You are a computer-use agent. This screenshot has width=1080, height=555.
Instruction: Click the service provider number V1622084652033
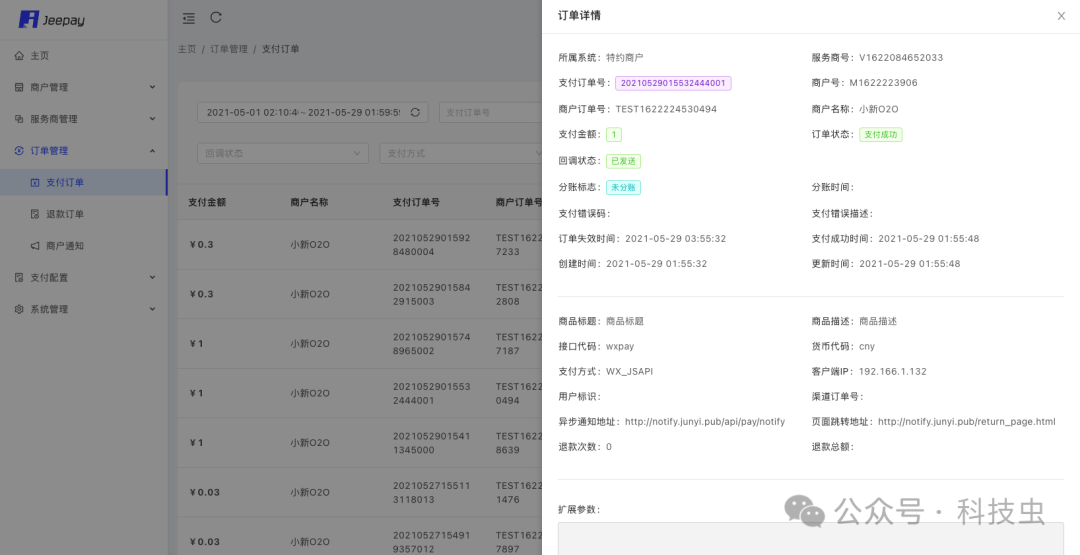tap(901, 57)
